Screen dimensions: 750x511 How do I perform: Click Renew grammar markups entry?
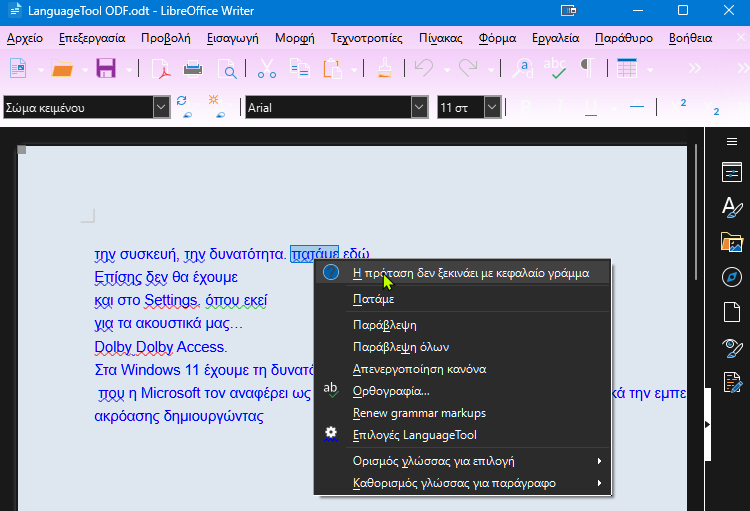click(463, 413)
